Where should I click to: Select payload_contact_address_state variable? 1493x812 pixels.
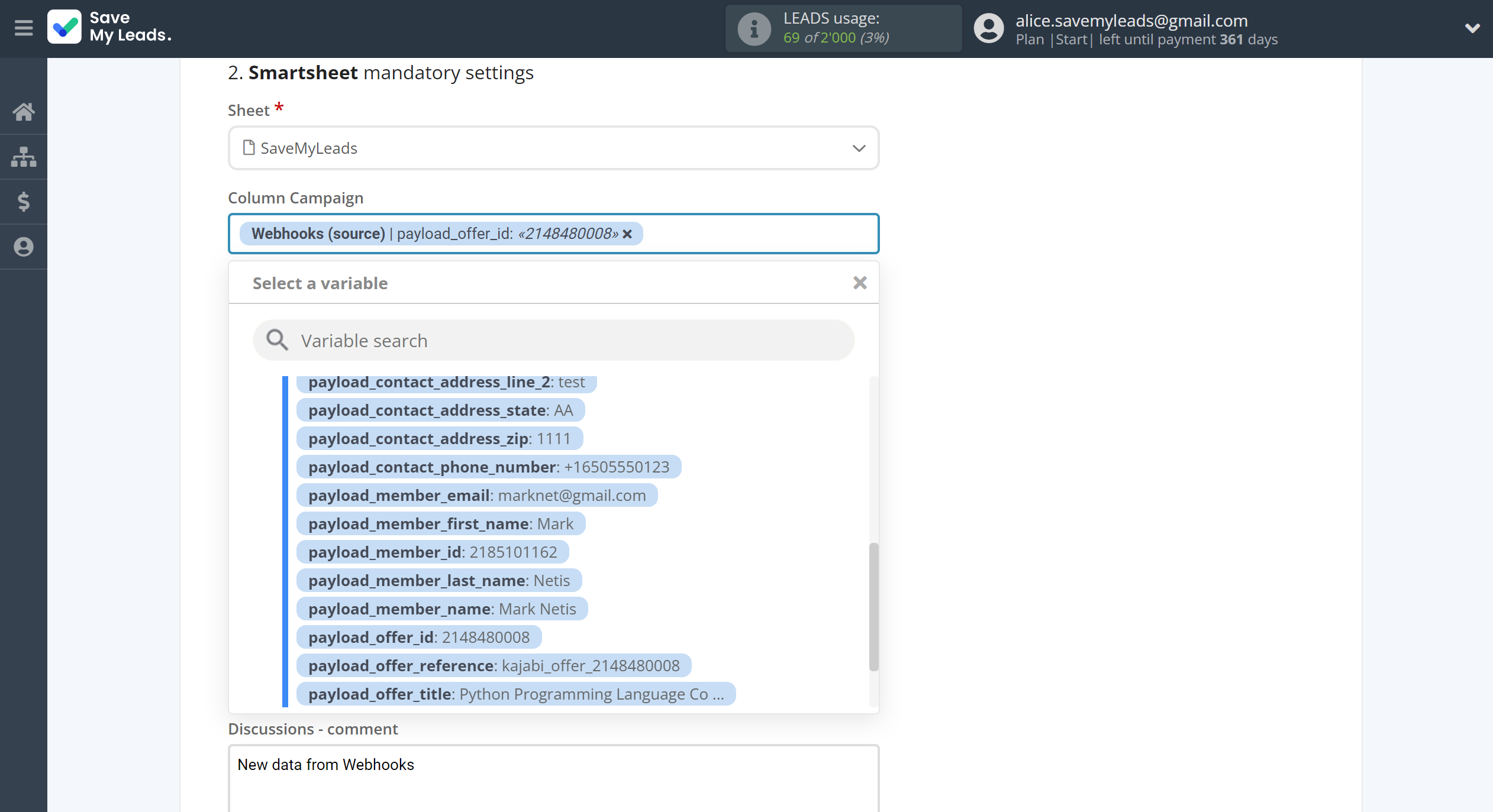pos(440,410)
